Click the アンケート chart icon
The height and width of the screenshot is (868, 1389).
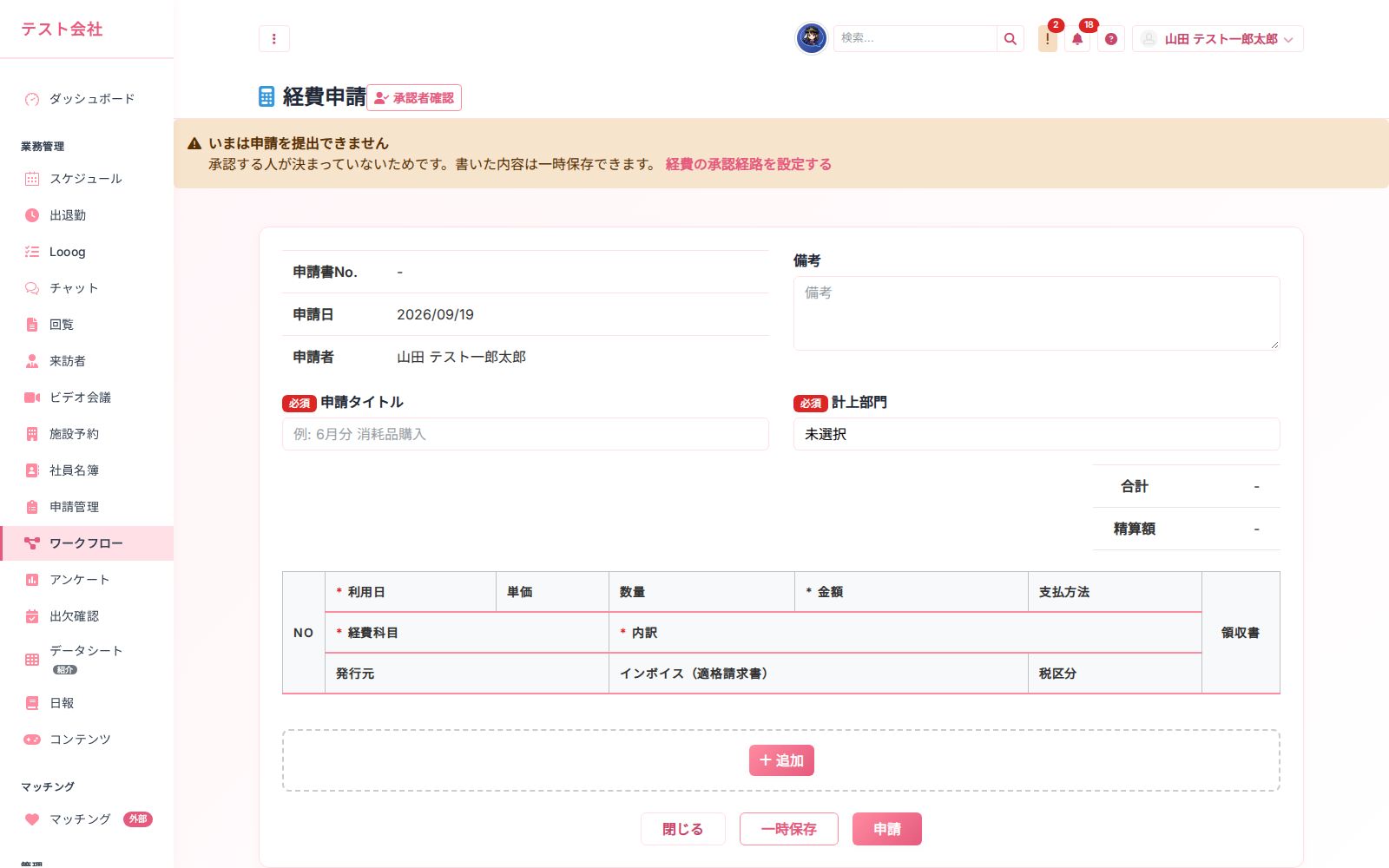tap(32, 580)
